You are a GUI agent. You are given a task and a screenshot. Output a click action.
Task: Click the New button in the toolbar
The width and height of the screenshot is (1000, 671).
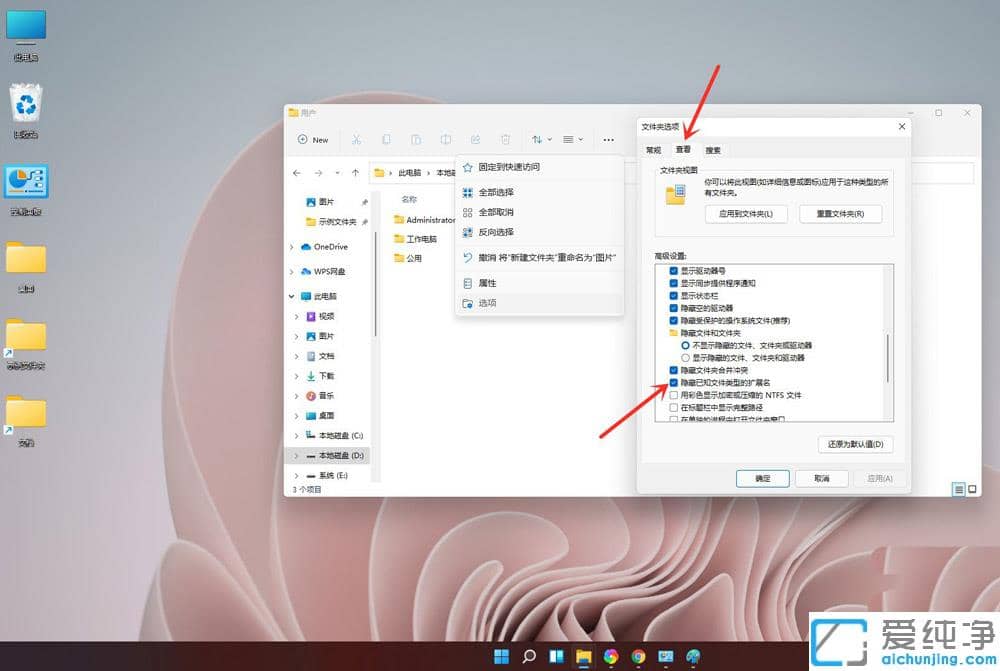point(313,139)
